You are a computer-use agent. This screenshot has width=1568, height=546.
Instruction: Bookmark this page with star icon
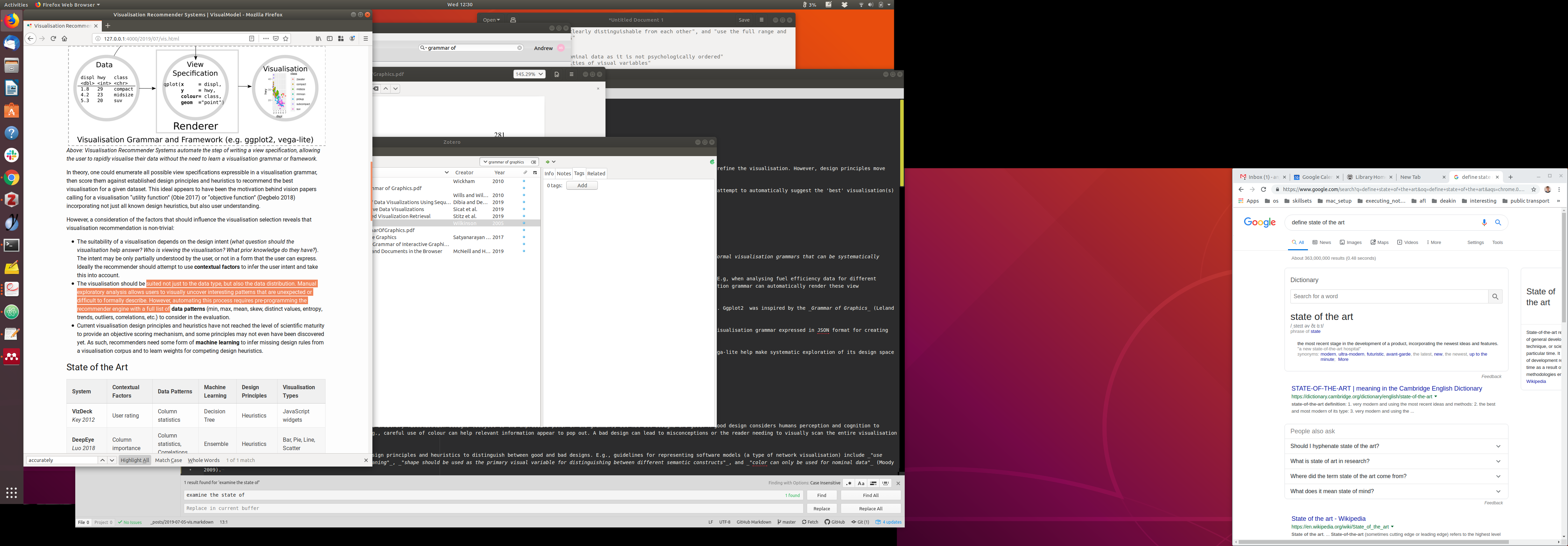[286, 38]
